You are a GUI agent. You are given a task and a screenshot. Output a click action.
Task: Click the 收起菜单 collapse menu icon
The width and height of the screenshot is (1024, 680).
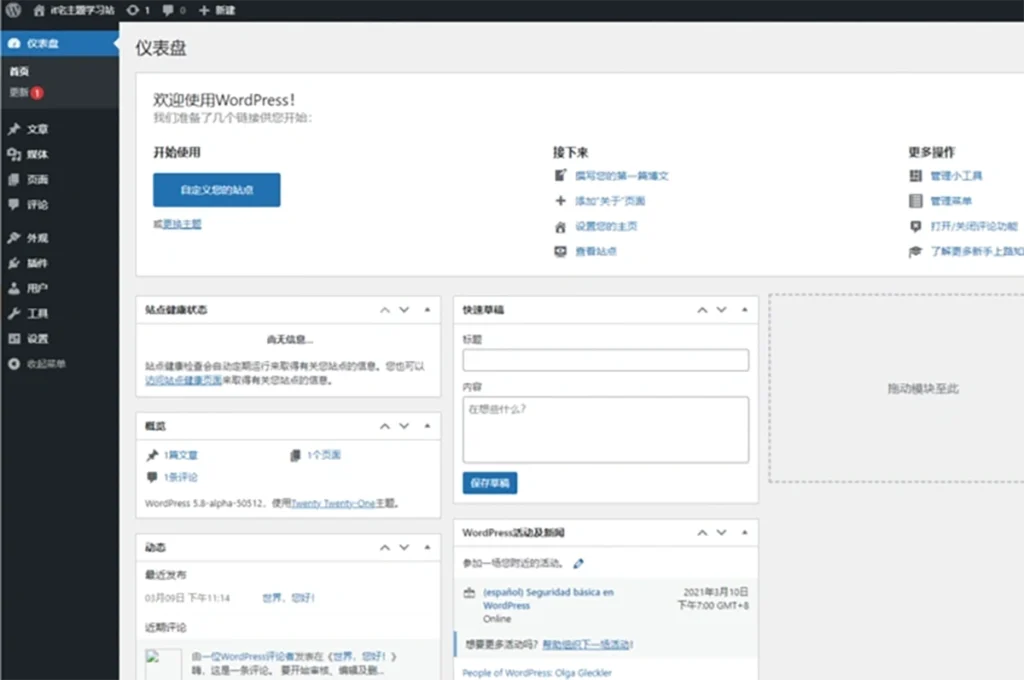click(x=14, y=364)
